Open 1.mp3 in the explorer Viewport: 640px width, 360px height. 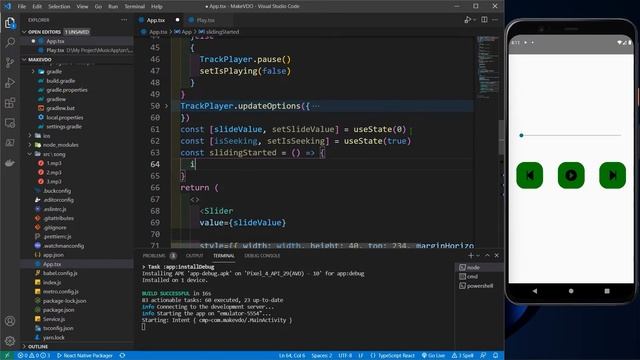[54, 163]
